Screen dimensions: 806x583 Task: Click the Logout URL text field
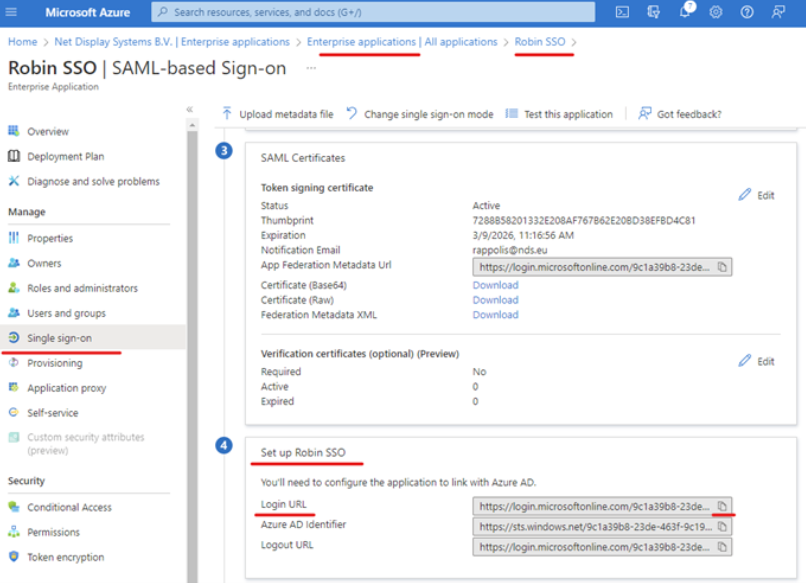(x=602, y=547)
